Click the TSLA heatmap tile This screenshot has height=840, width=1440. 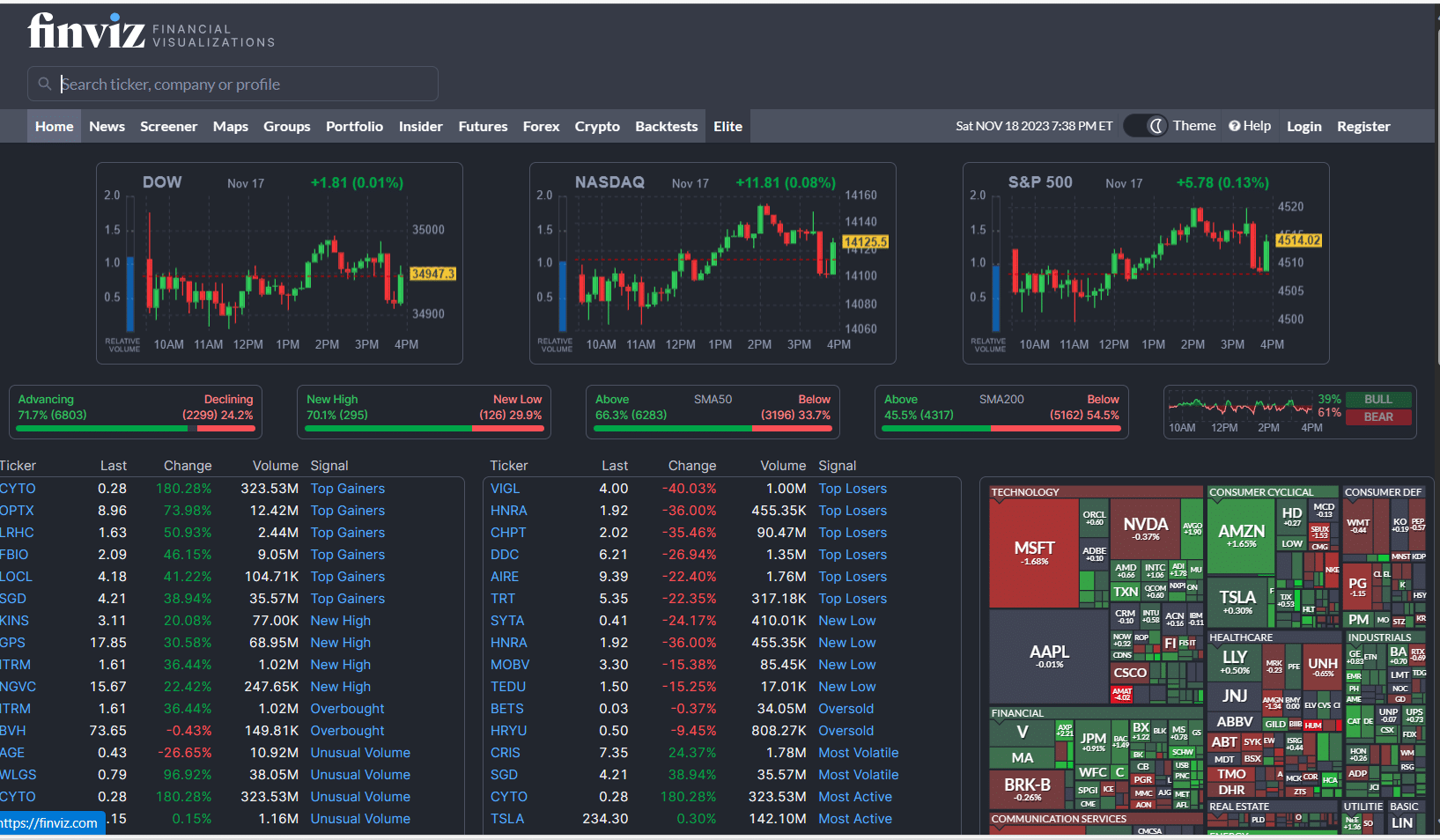tap(1237, 601)
